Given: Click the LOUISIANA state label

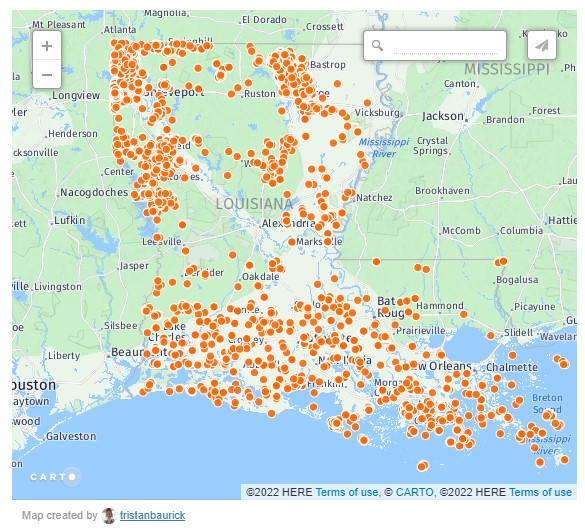Looking at the screenshot, I should pos(254,204).
